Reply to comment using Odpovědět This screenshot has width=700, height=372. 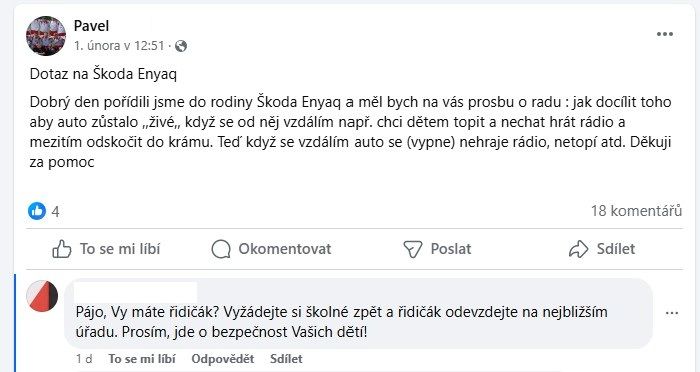[223, 359]
